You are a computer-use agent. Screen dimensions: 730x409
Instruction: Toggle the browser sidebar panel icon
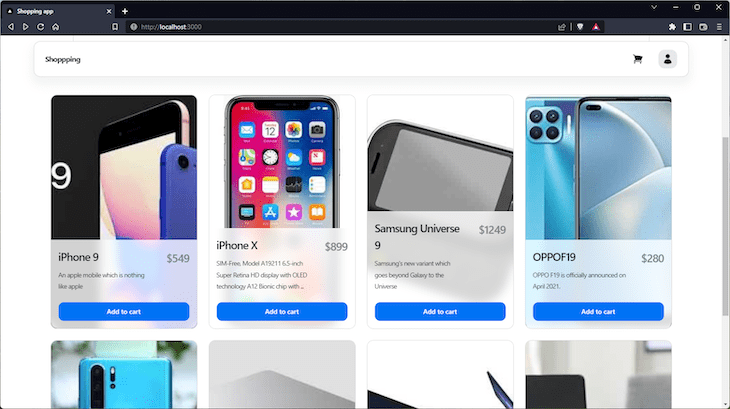coord(687,27)
